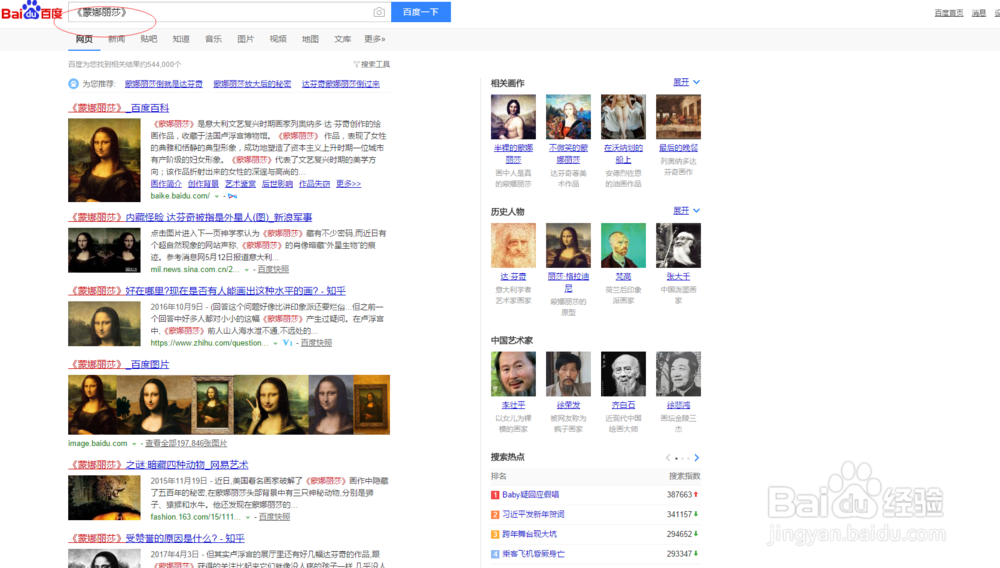Open dropdown arrow after fashion.163.com URL
Viewport: 1000px width, 568px height.
tap(248, 517)
